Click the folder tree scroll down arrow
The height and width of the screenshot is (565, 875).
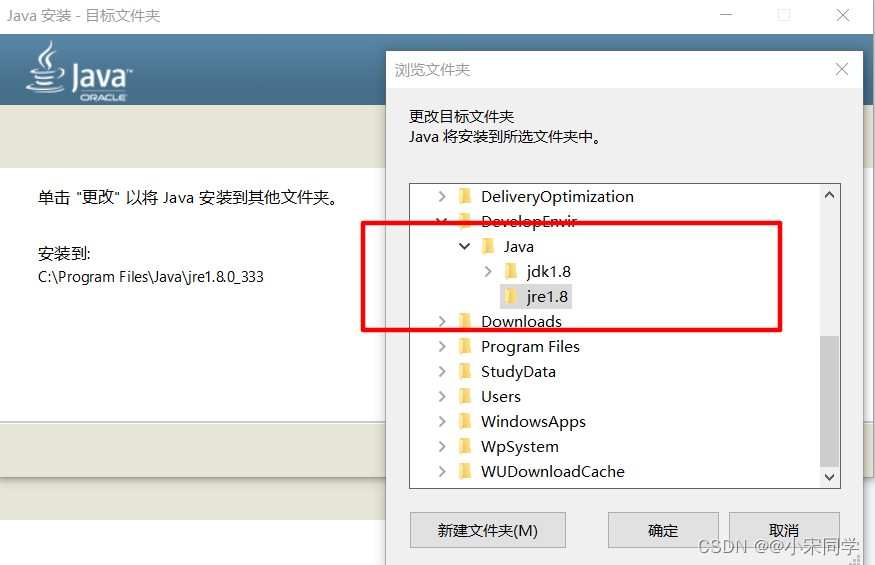click(x=829, y=477)
